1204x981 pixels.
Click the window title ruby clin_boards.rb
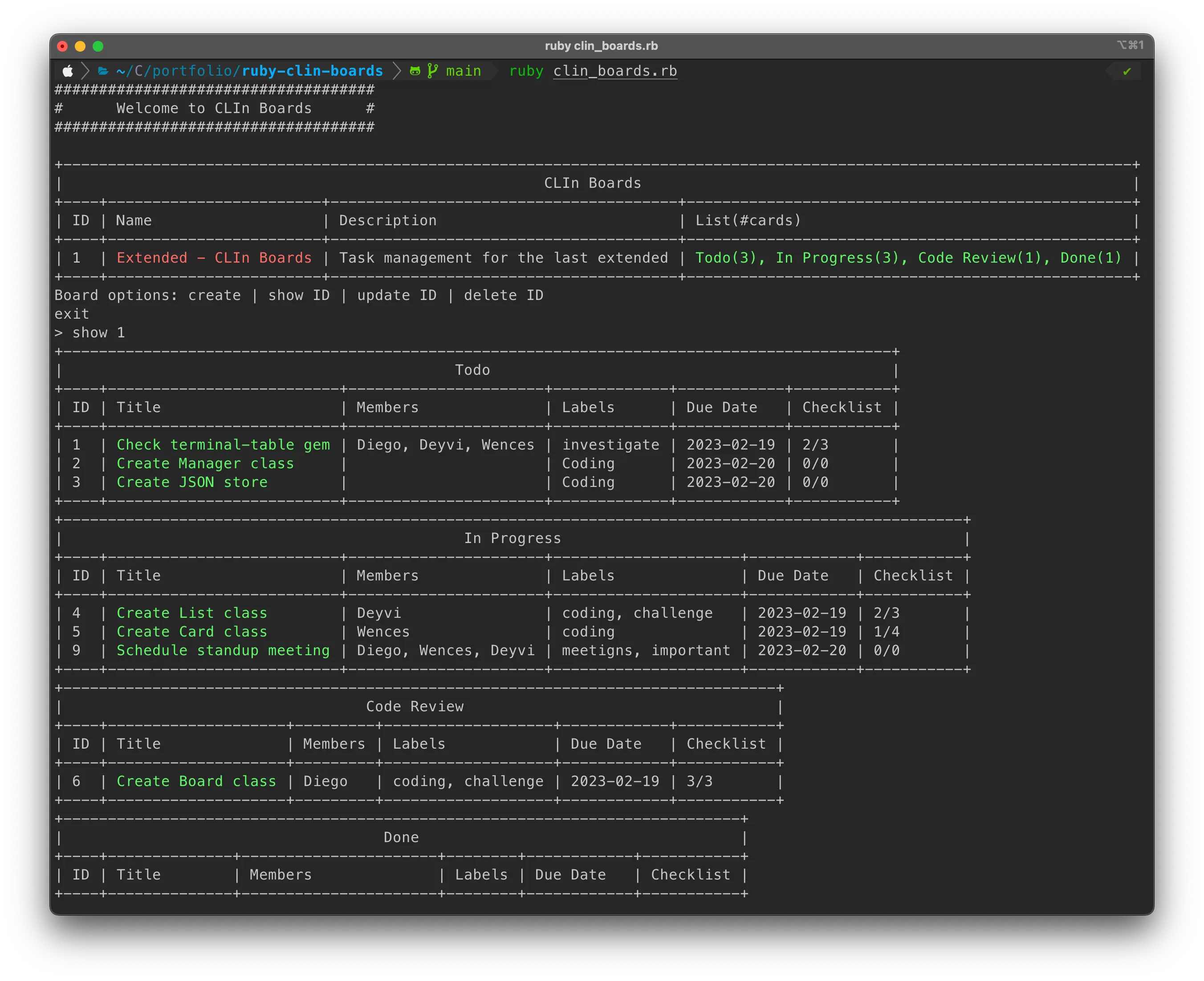(601, 46)
